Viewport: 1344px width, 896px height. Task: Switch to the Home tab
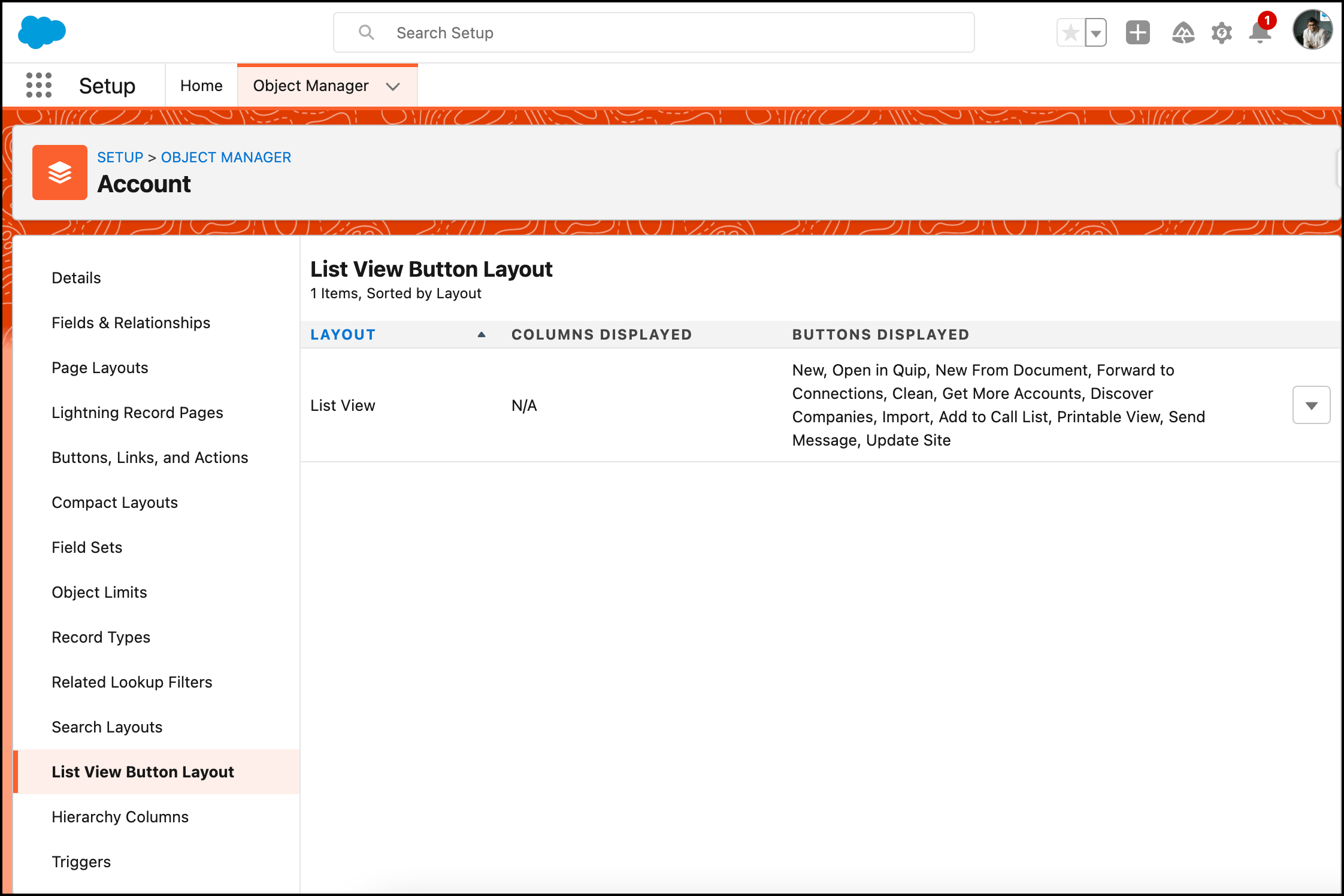(x=201, y=86)
